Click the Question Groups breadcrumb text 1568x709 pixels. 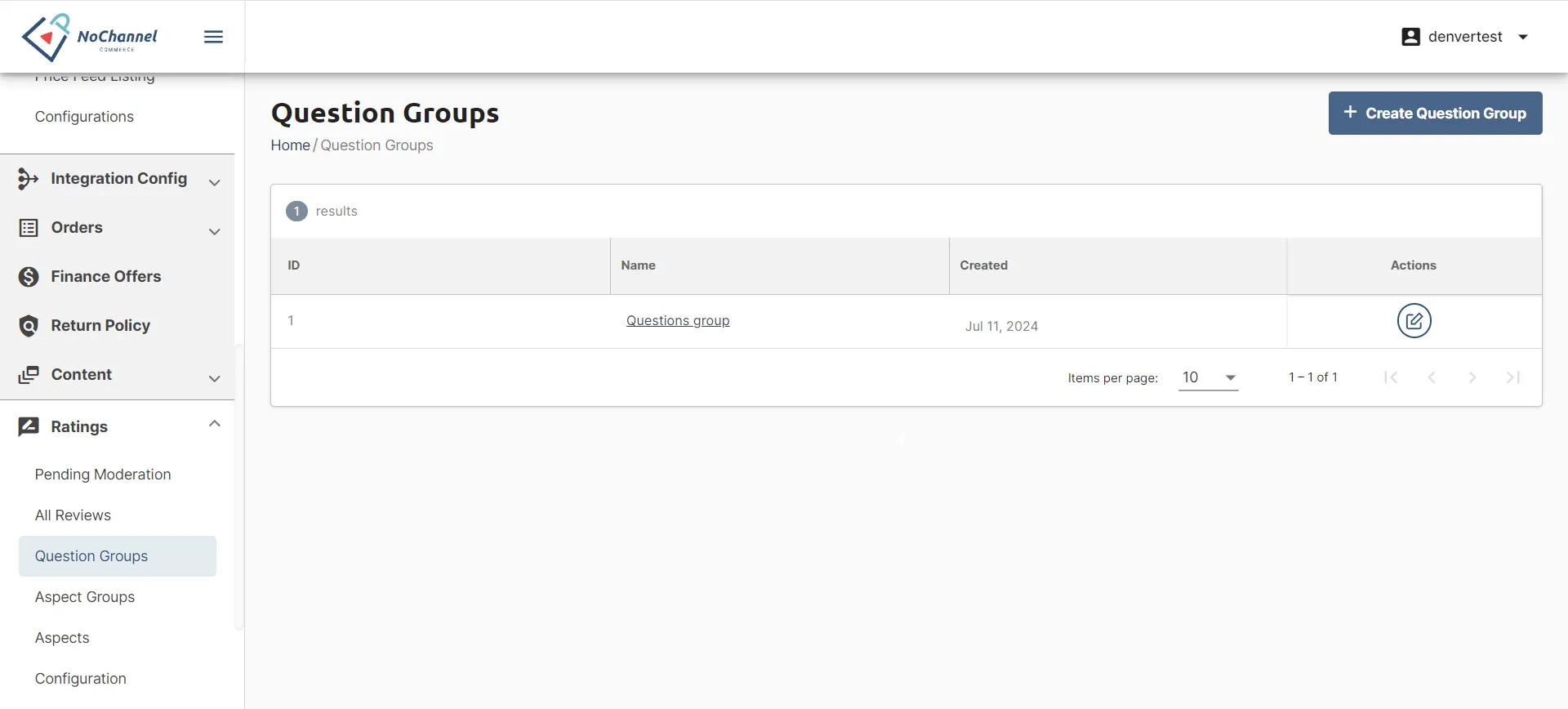pyautogui.click(x=376, y=145)
